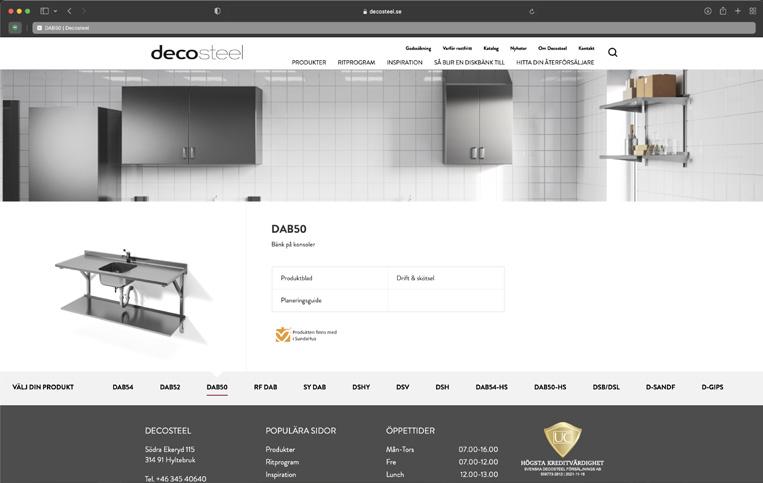Open the footer Ritprogram link

tap(282, 462)
